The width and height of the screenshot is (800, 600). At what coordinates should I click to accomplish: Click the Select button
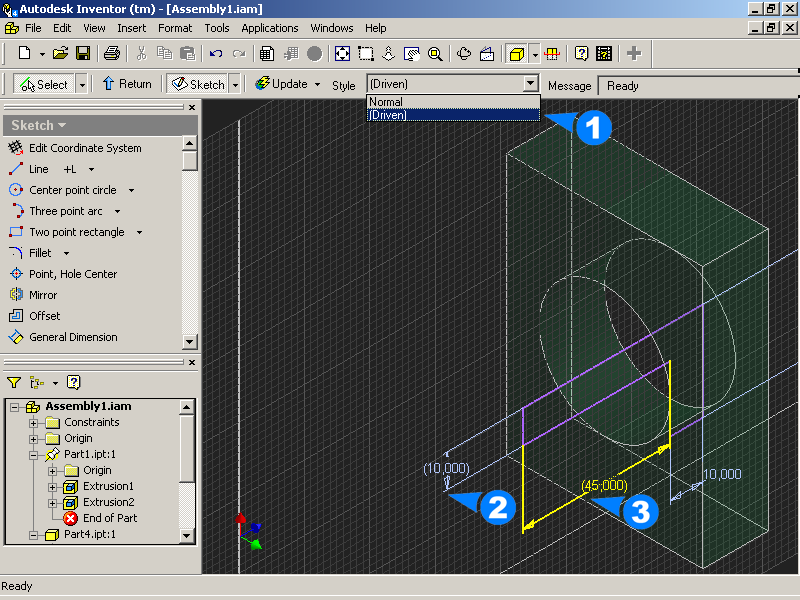click(x=44, y=84)
